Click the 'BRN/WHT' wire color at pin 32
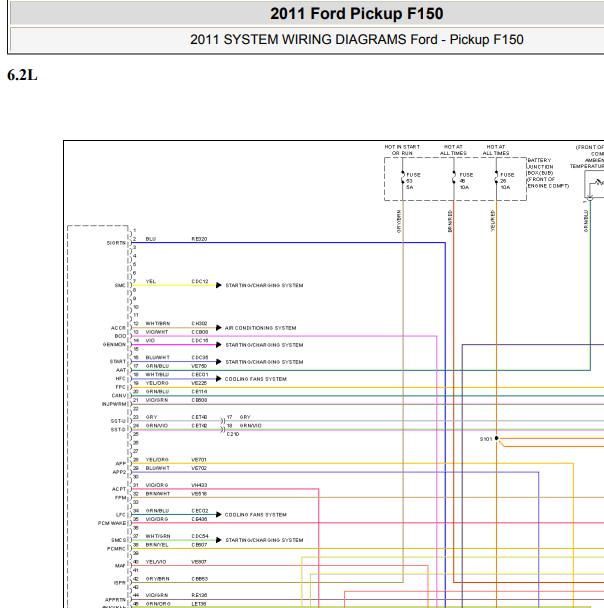This screenshot has height=608, width=604. (158, 494)
